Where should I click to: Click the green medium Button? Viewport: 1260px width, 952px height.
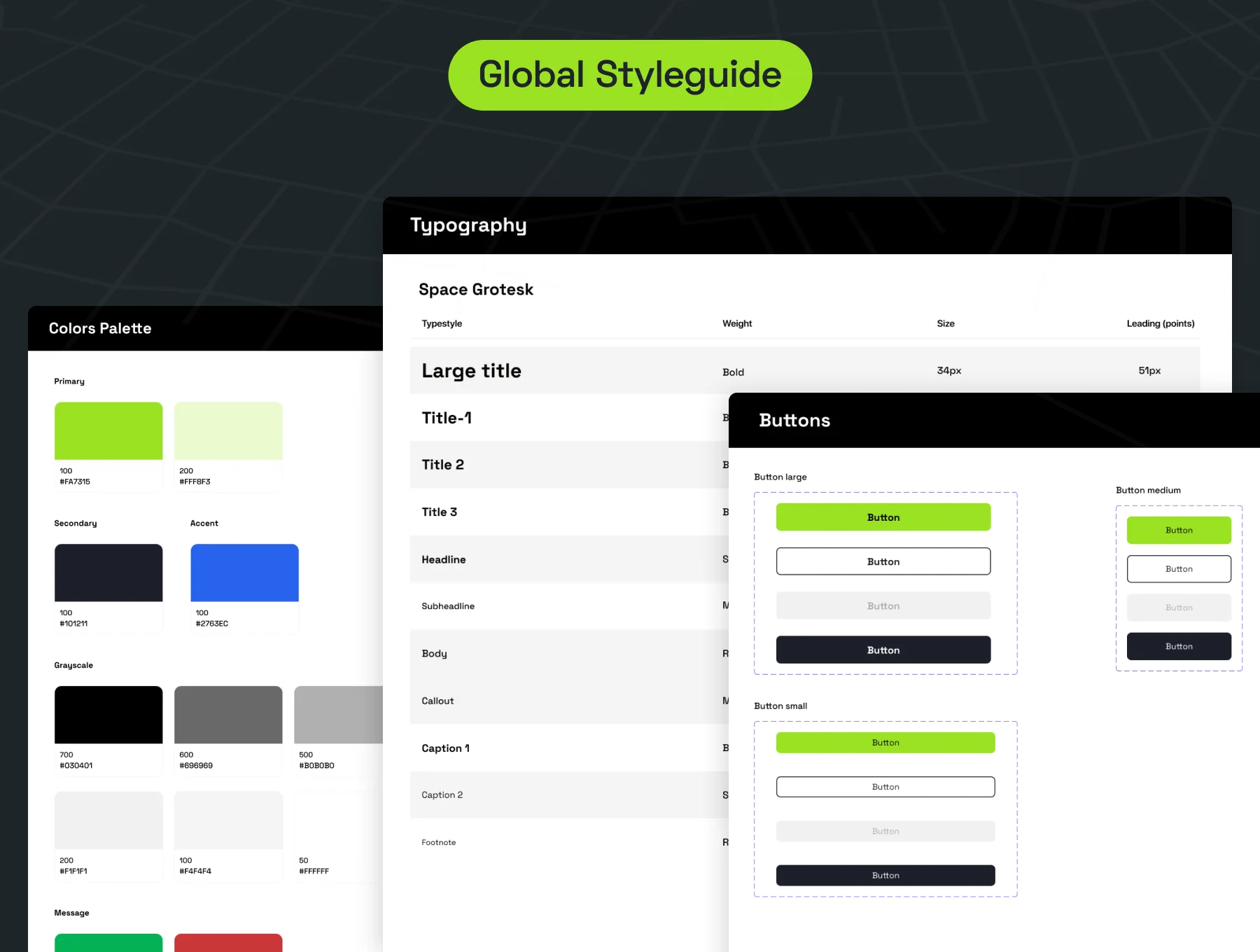point(1179,530)
